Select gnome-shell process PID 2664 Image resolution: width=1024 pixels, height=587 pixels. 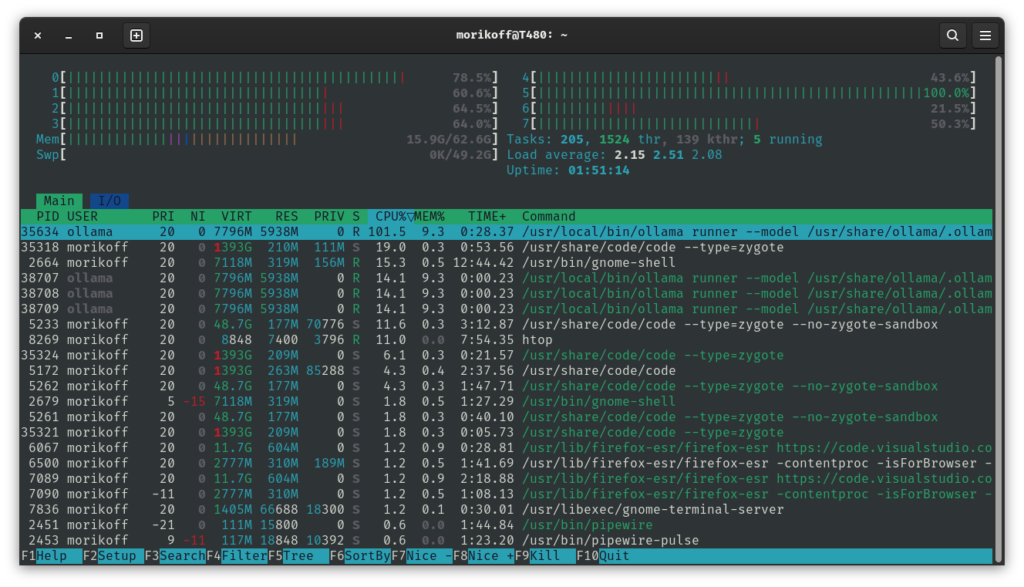(x=506, y=262)
